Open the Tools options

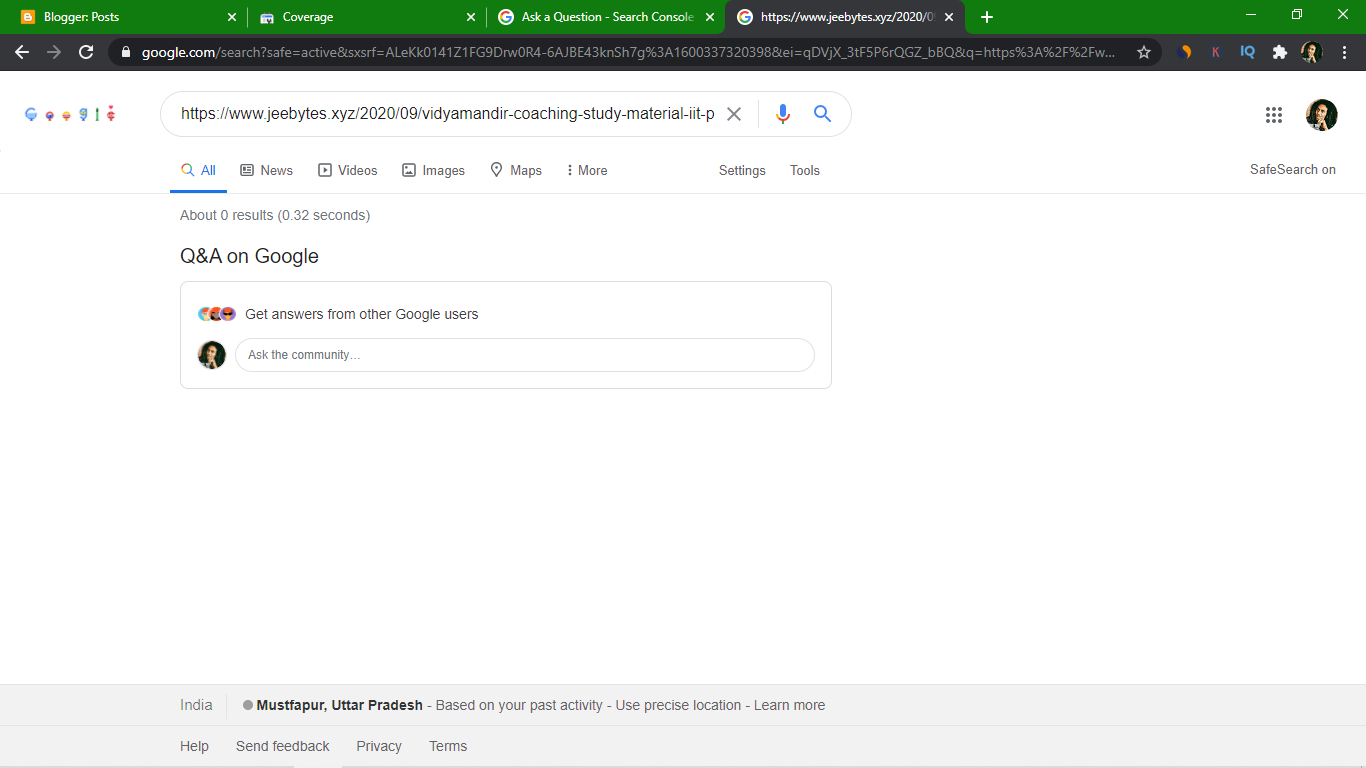click(804, 170)
